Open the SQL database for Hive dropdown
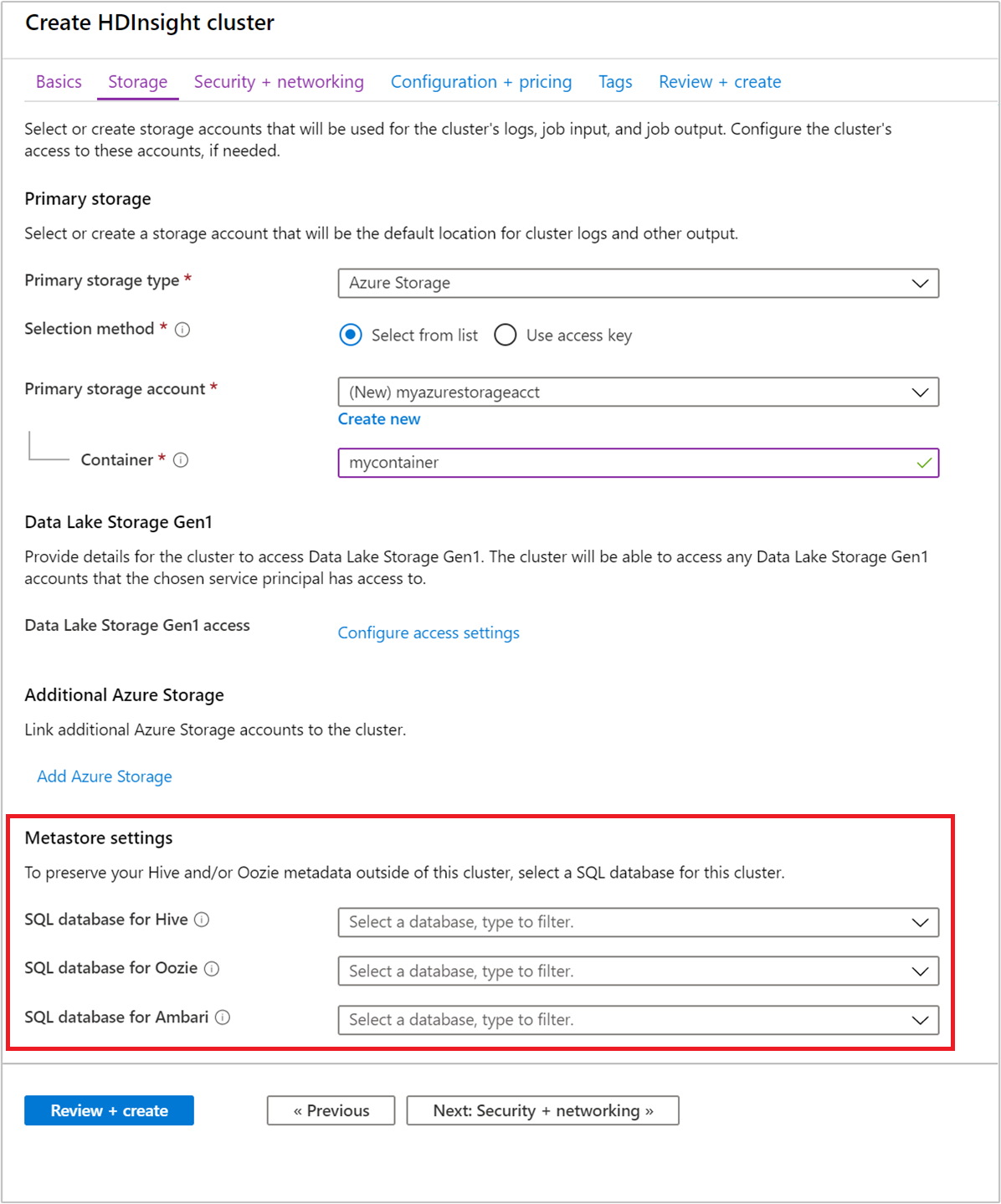Viewport: 1001px width, 1204px height. 639,922
